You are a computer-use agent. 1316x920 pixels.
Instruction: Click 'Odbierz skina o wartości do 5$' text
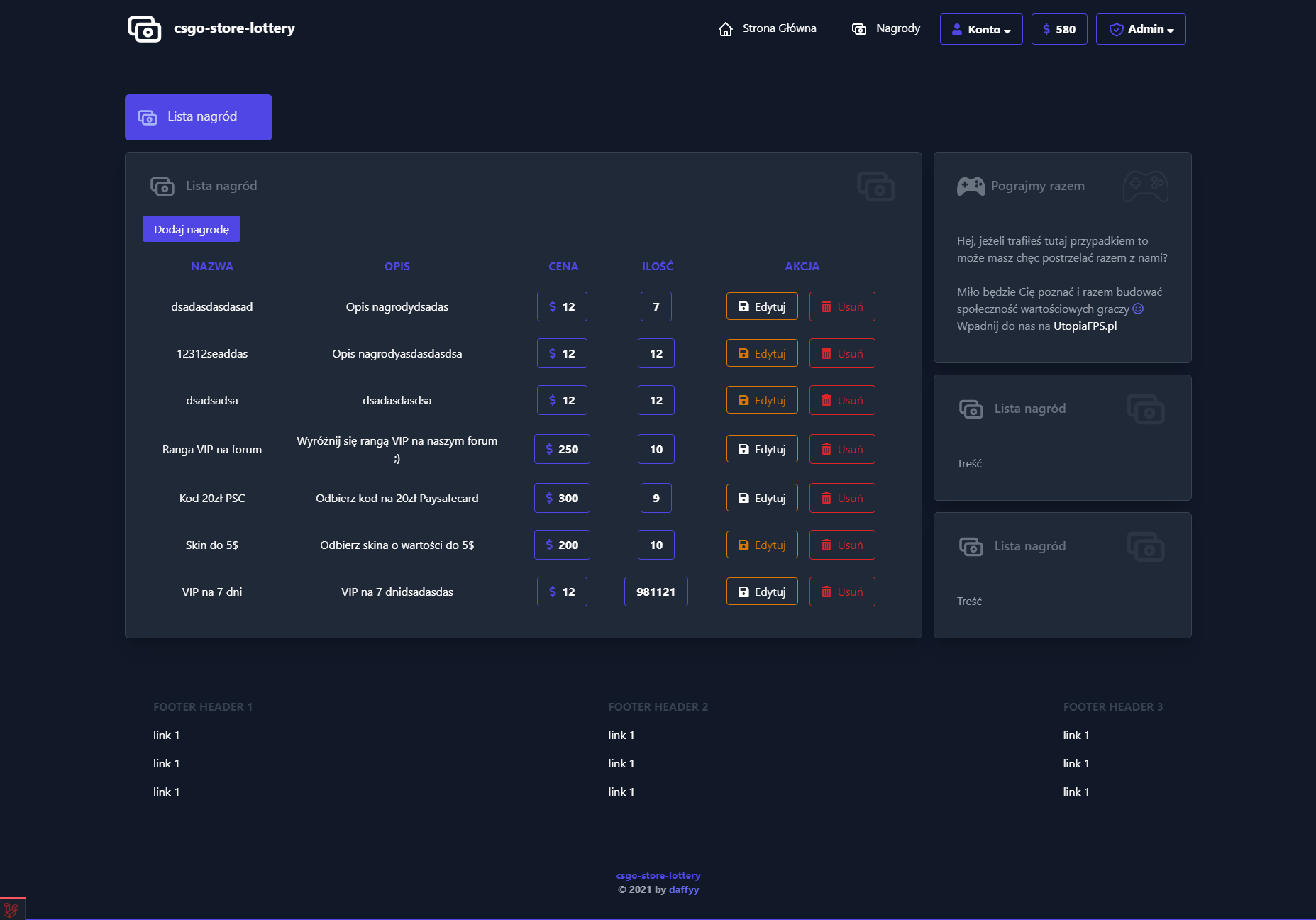(x=397, y=545)
